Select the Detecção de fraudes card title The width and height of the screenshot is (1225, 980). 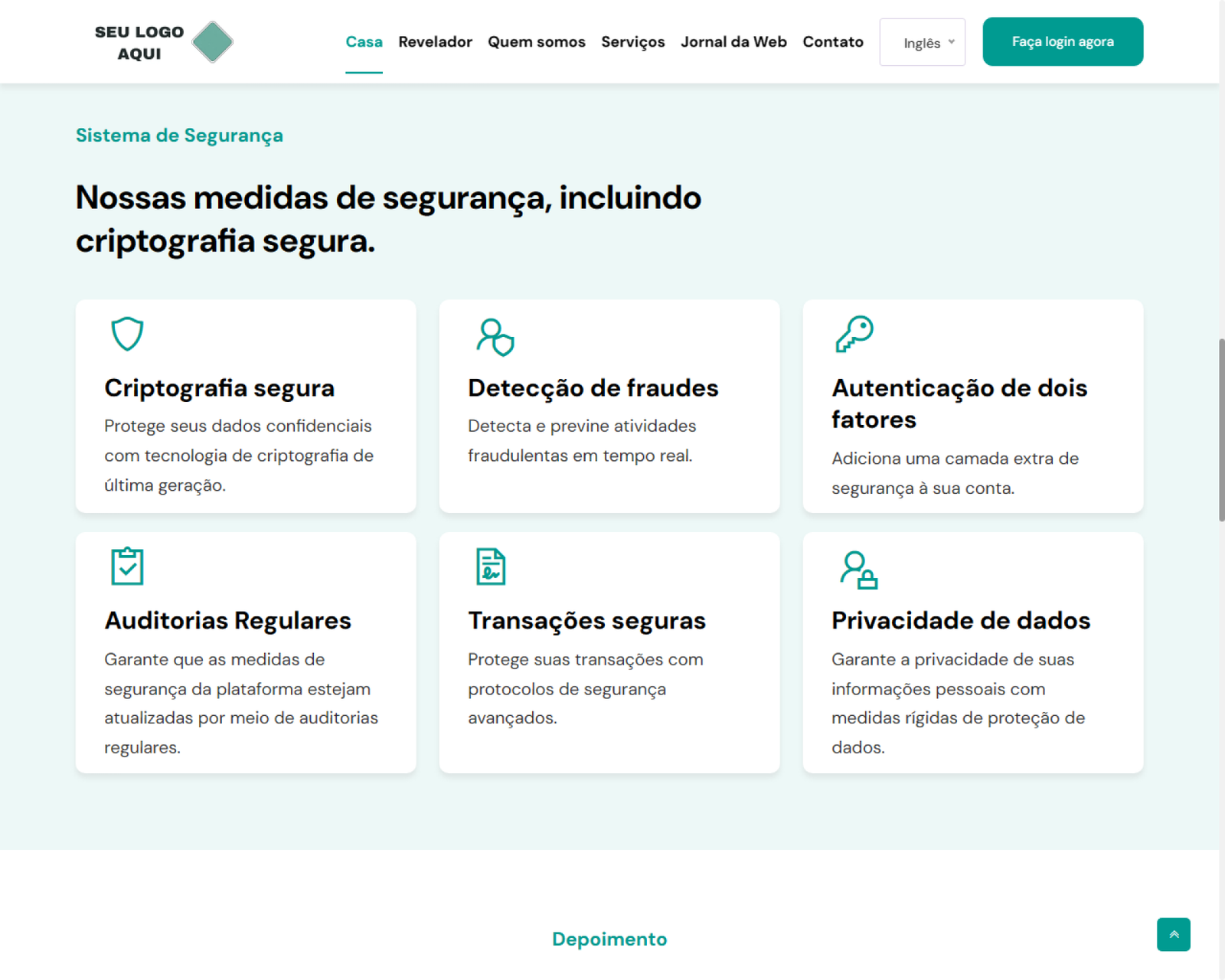click(593, 388)
